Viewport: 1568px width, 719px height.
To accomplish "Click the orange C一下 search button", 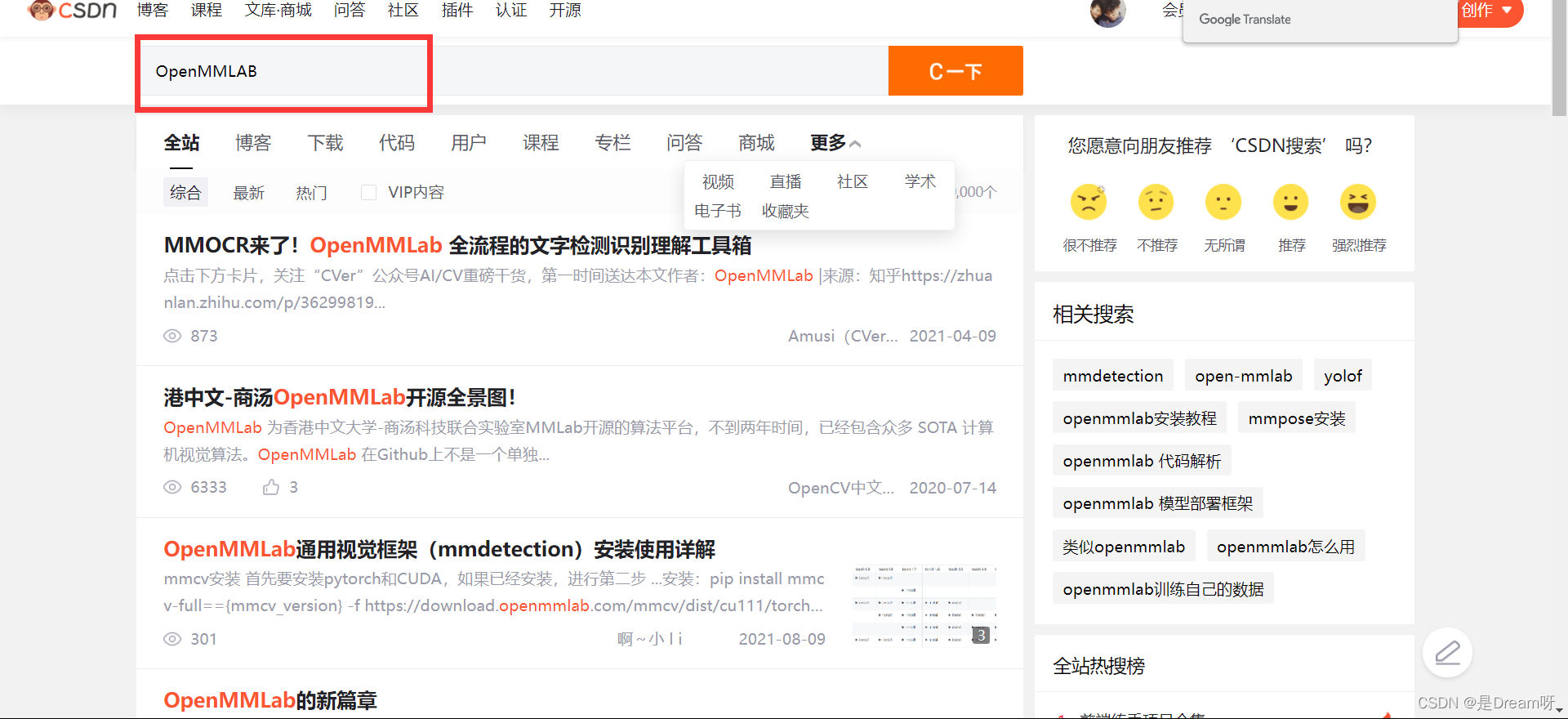I will pos(955,71).
